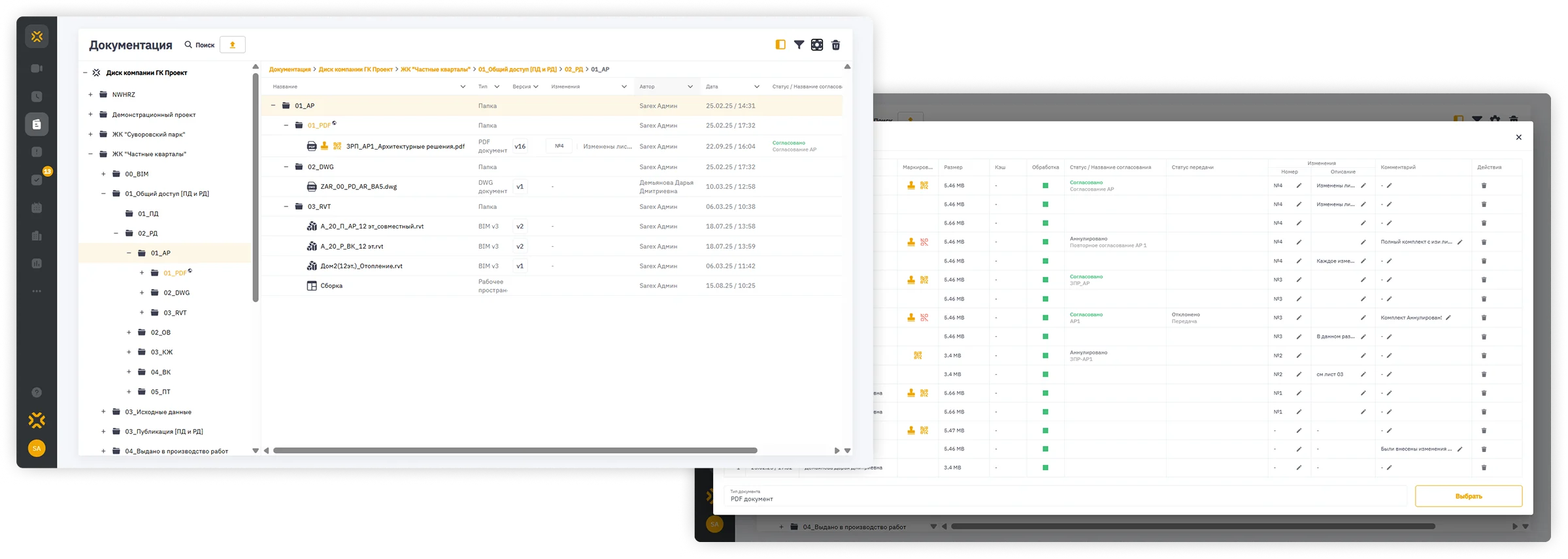
Task: Go to 02_РД in breadcrumb
Action: coord(574,69)
